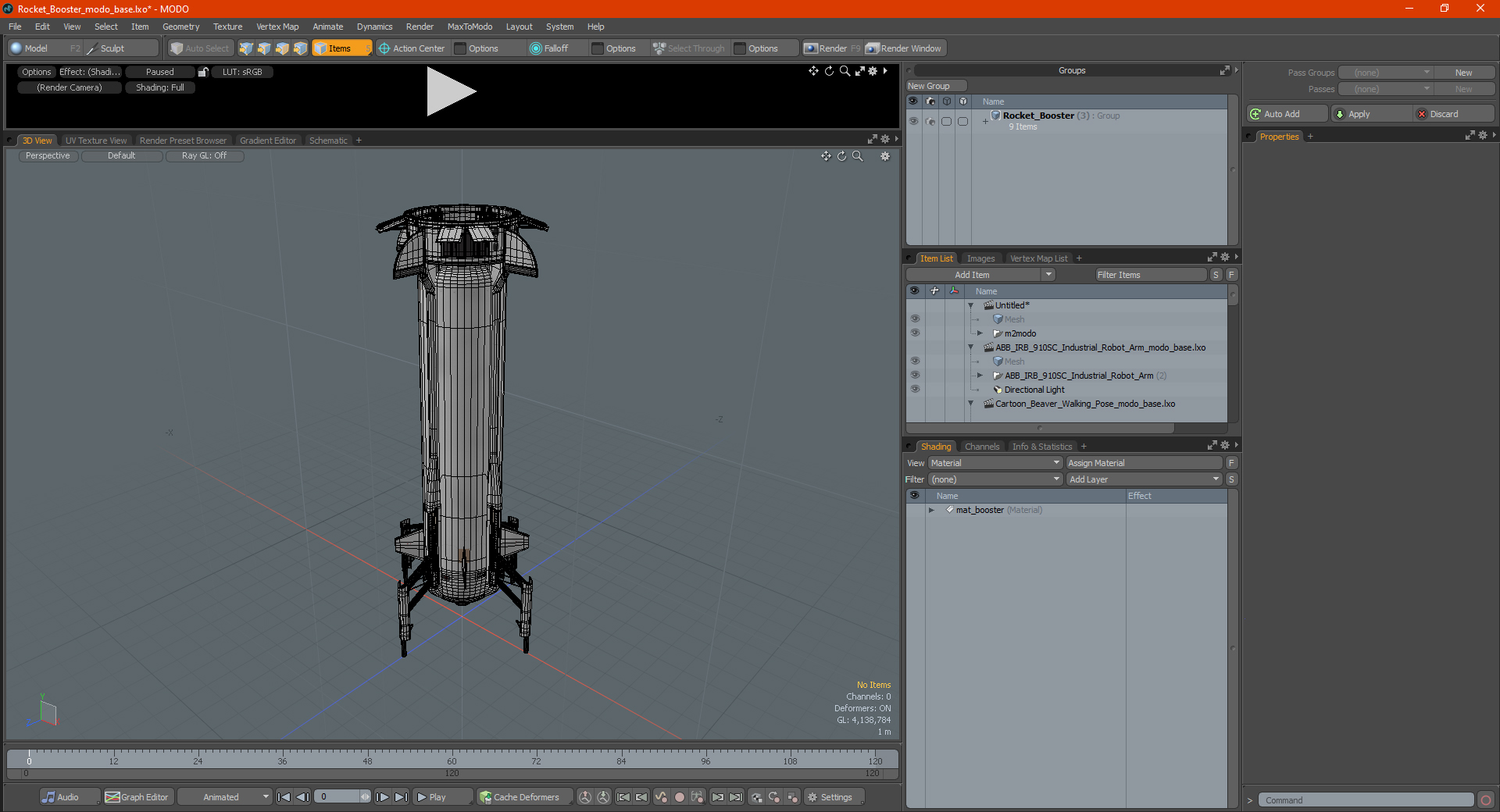The height and width of the screenshot is (812, 1500).
Task: Click Assign Material button
Action: click(1144, 463)
